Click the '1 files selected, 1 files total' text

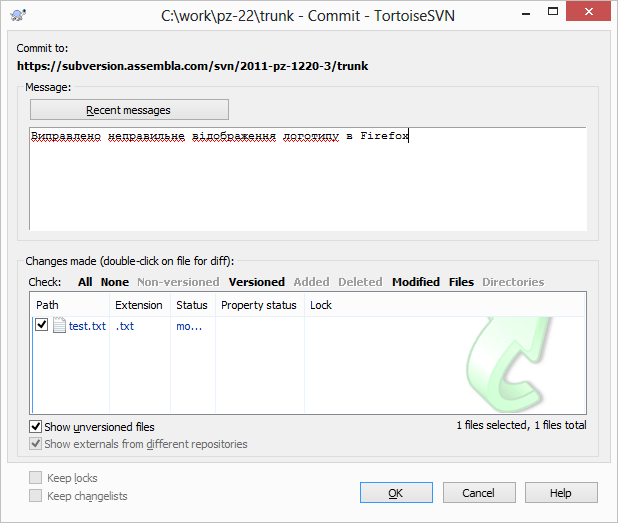click(x=521, y=425)
